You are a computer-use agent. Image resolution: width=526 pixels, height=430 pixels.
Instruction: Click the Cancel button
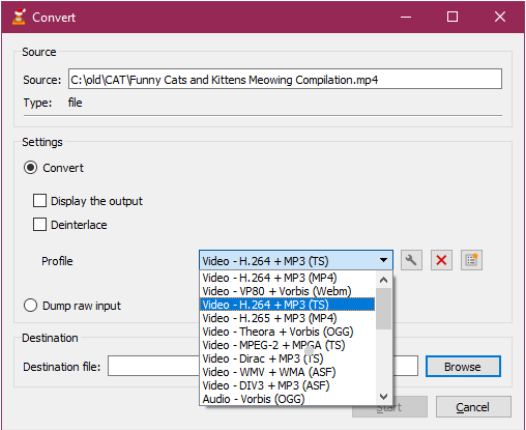pyautogui.click(x=473, y=407)
